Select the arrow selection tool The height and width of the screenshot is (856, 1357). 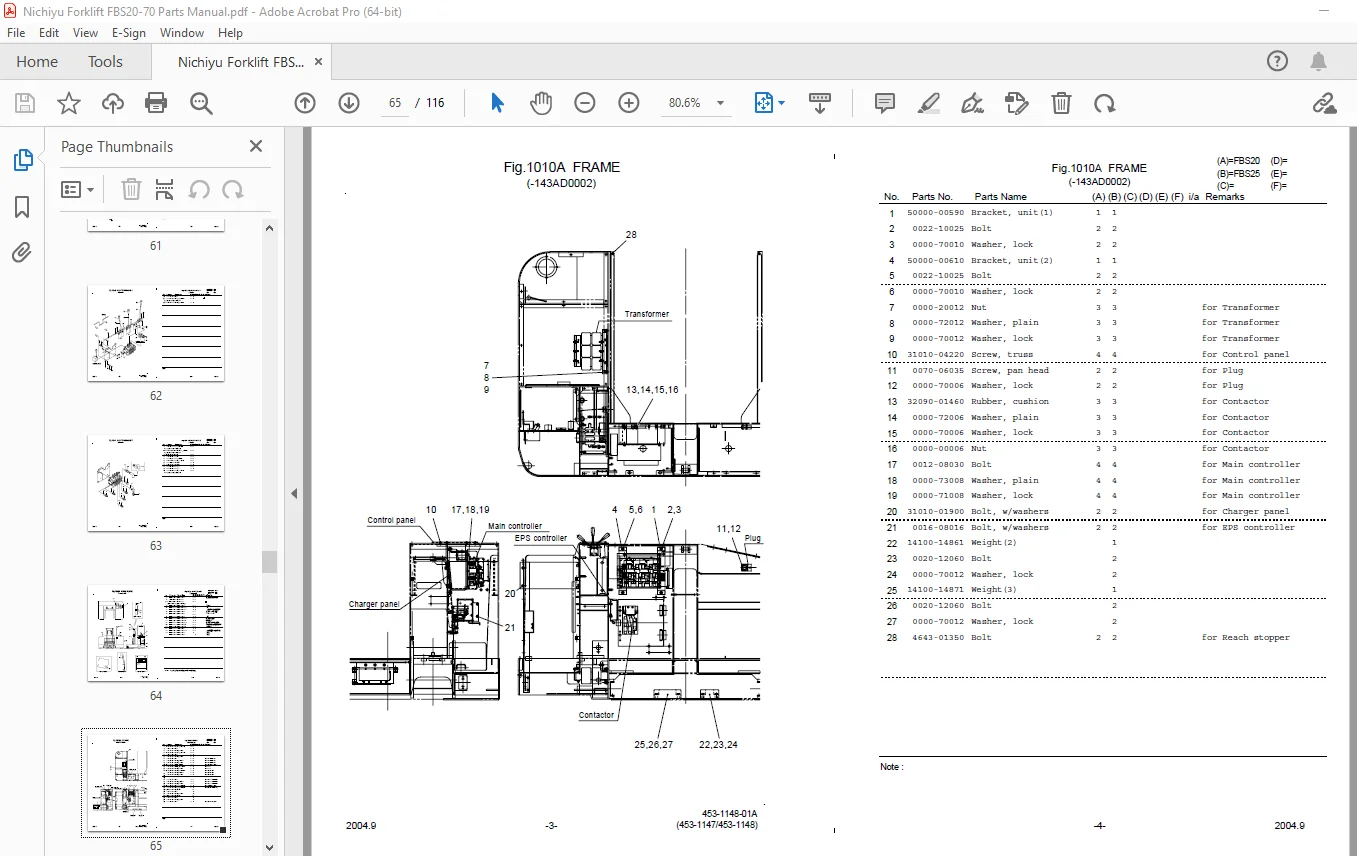click(498, 103)
